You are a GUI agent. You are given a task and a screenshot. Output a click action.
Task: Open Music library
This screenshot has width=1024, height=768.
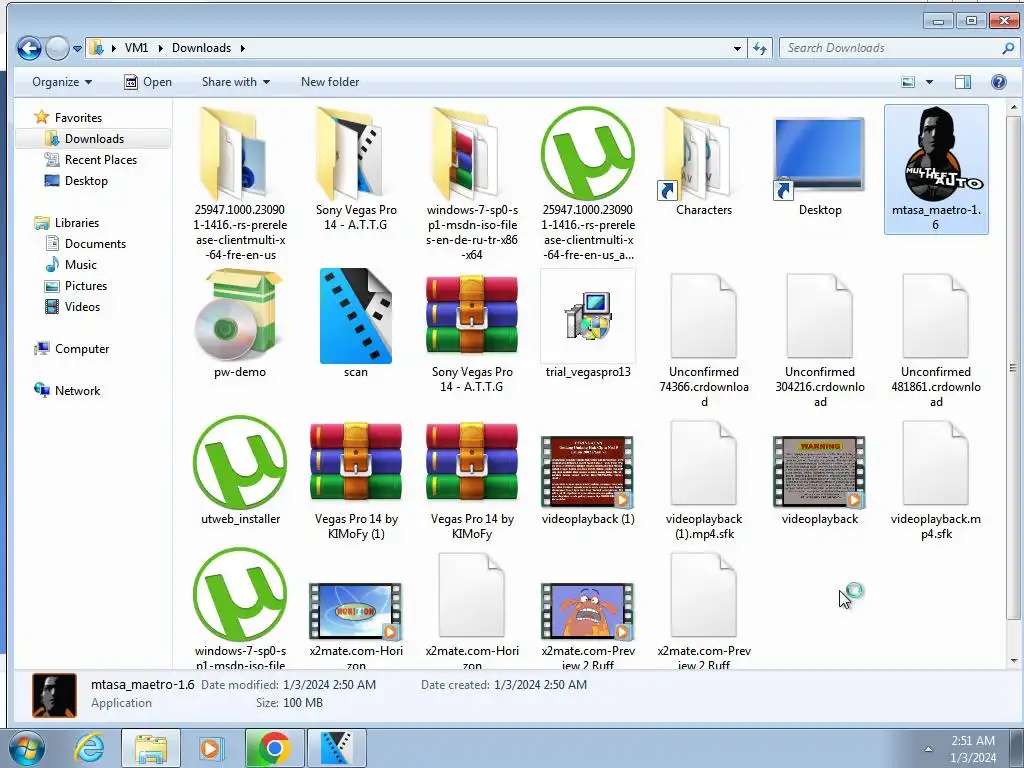click(80, 264)
